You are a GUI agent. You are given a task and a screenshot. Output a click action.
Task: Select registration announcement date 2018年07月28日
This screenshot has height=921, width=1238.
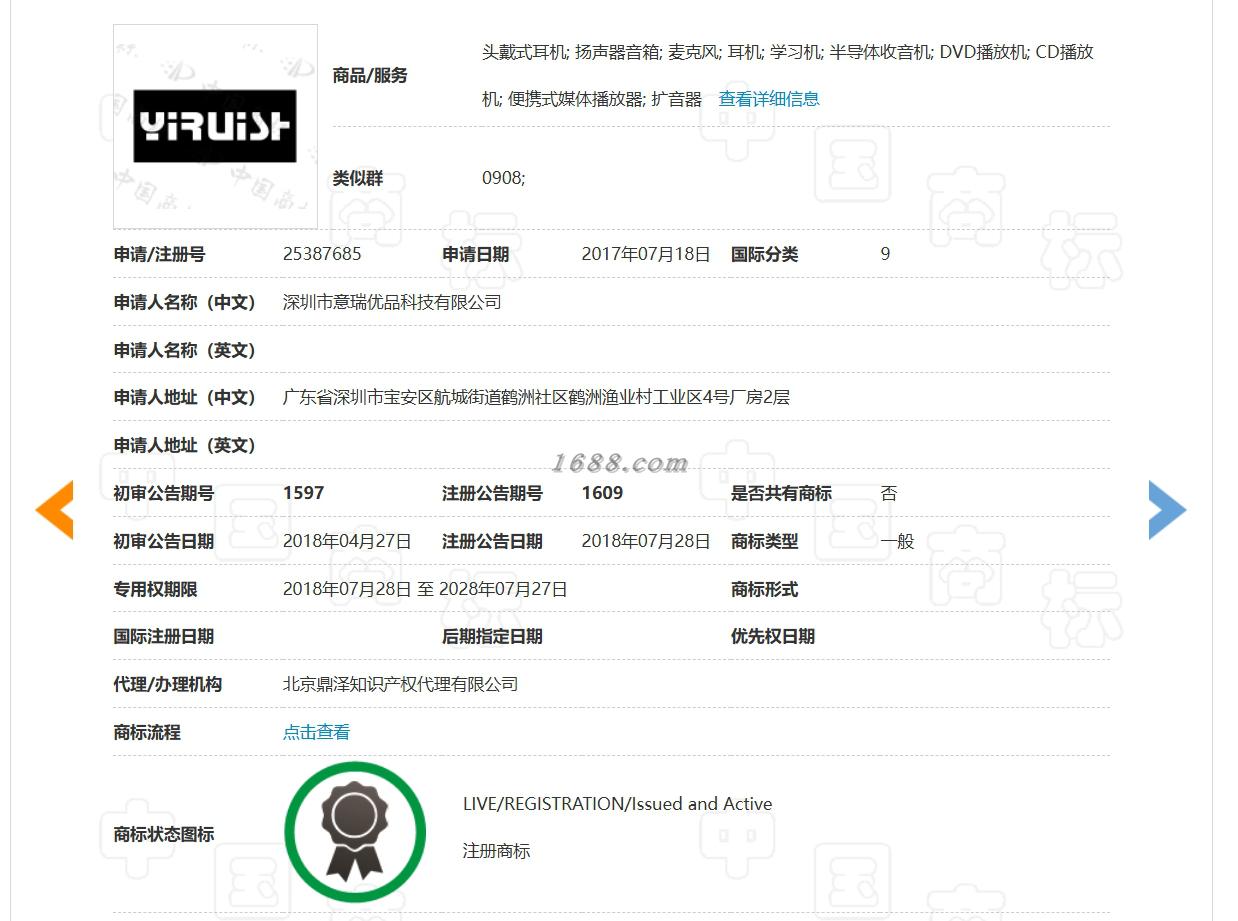coord(646,541)
